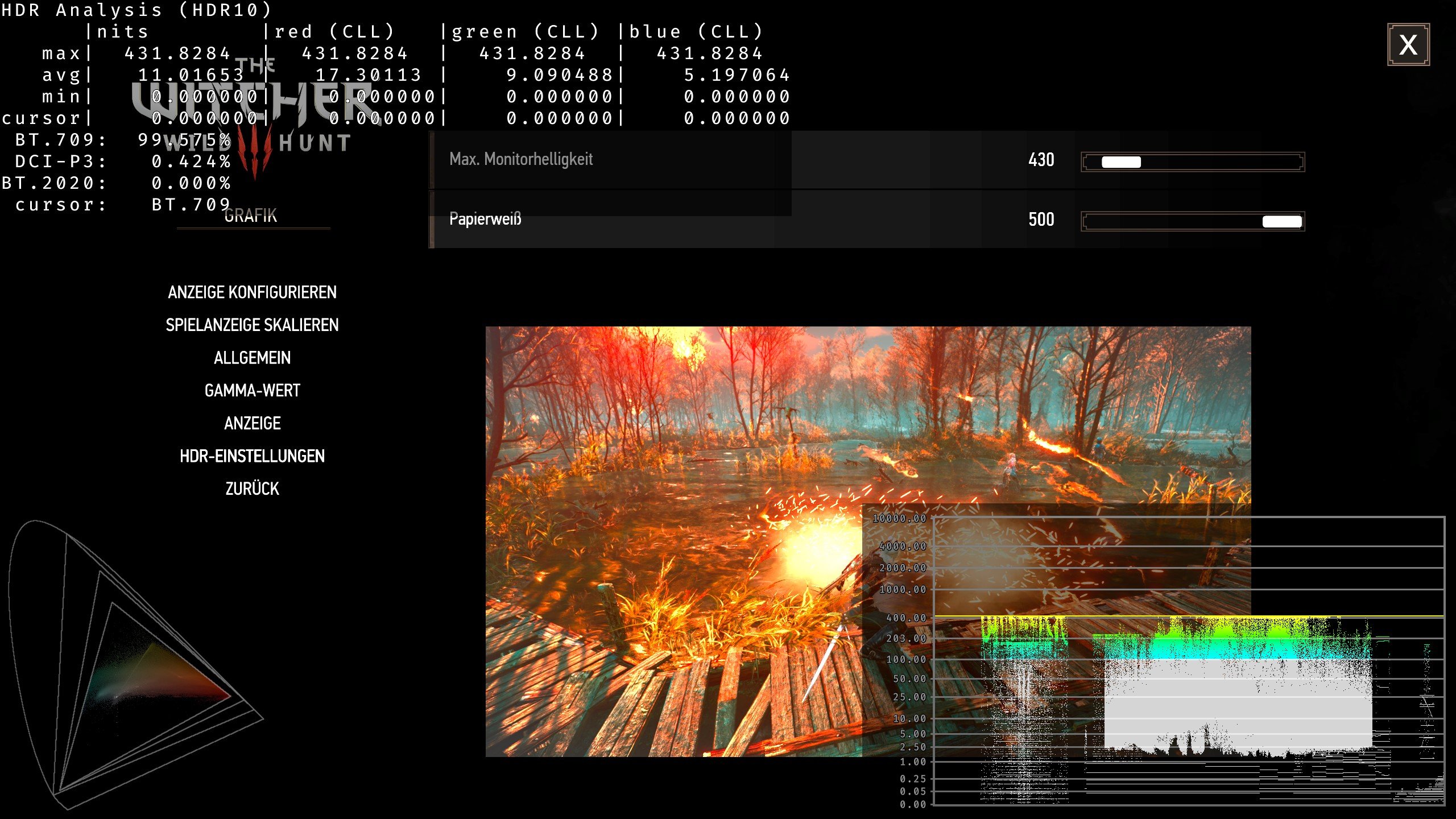Open ANZEIGE KONFIGURIEREN menu entry

coord(252,292)
